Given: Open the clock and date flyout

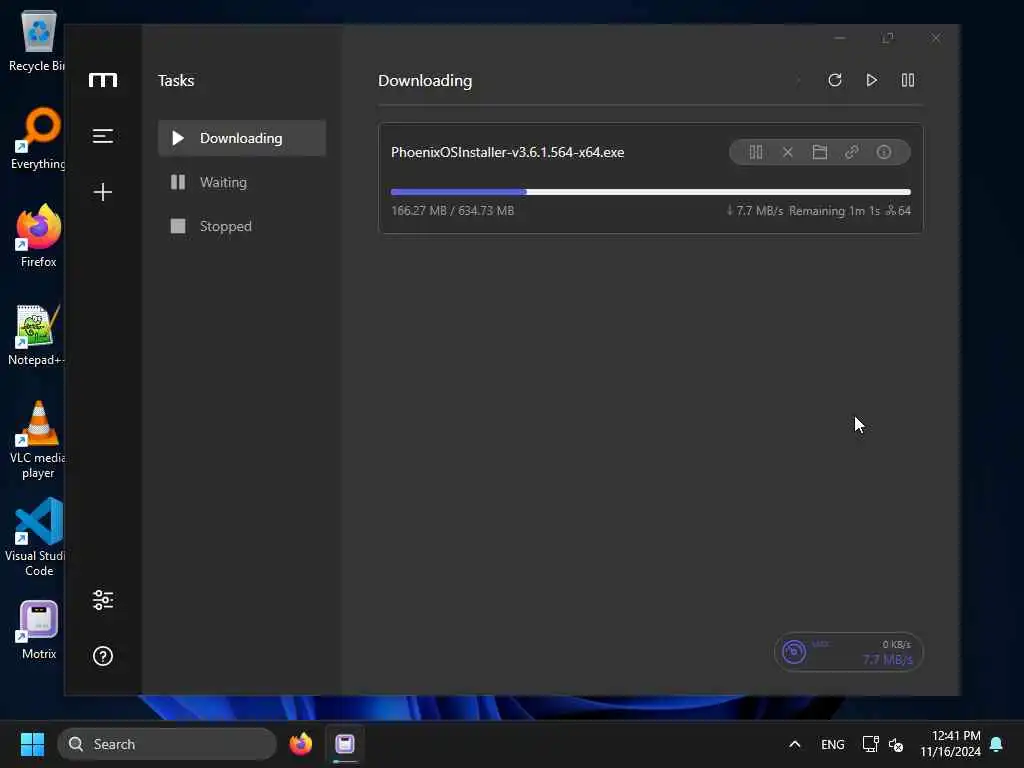Looking at the screenshot, I should point(950,744).
